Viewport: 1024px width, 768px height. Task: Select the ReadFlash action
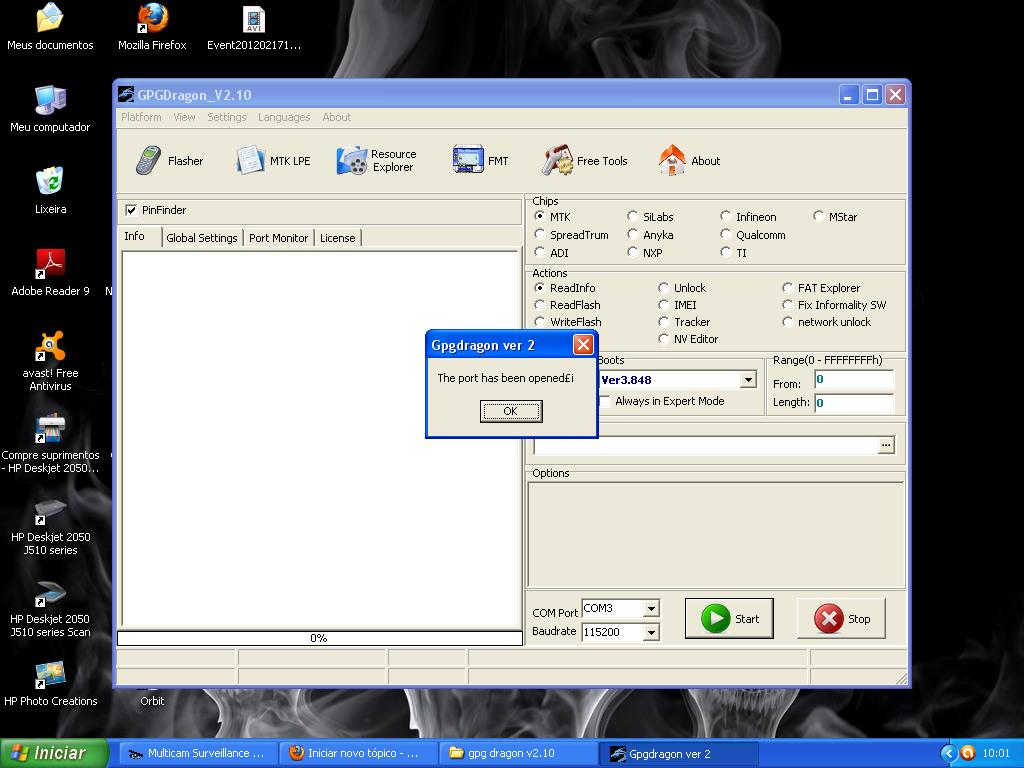tap(539, 304)
